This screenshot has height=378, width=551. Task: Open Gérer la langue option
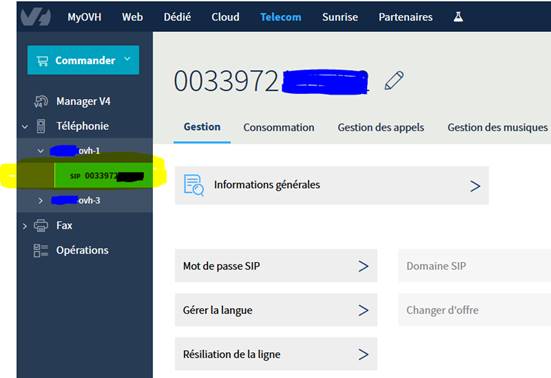click(276, 310)
